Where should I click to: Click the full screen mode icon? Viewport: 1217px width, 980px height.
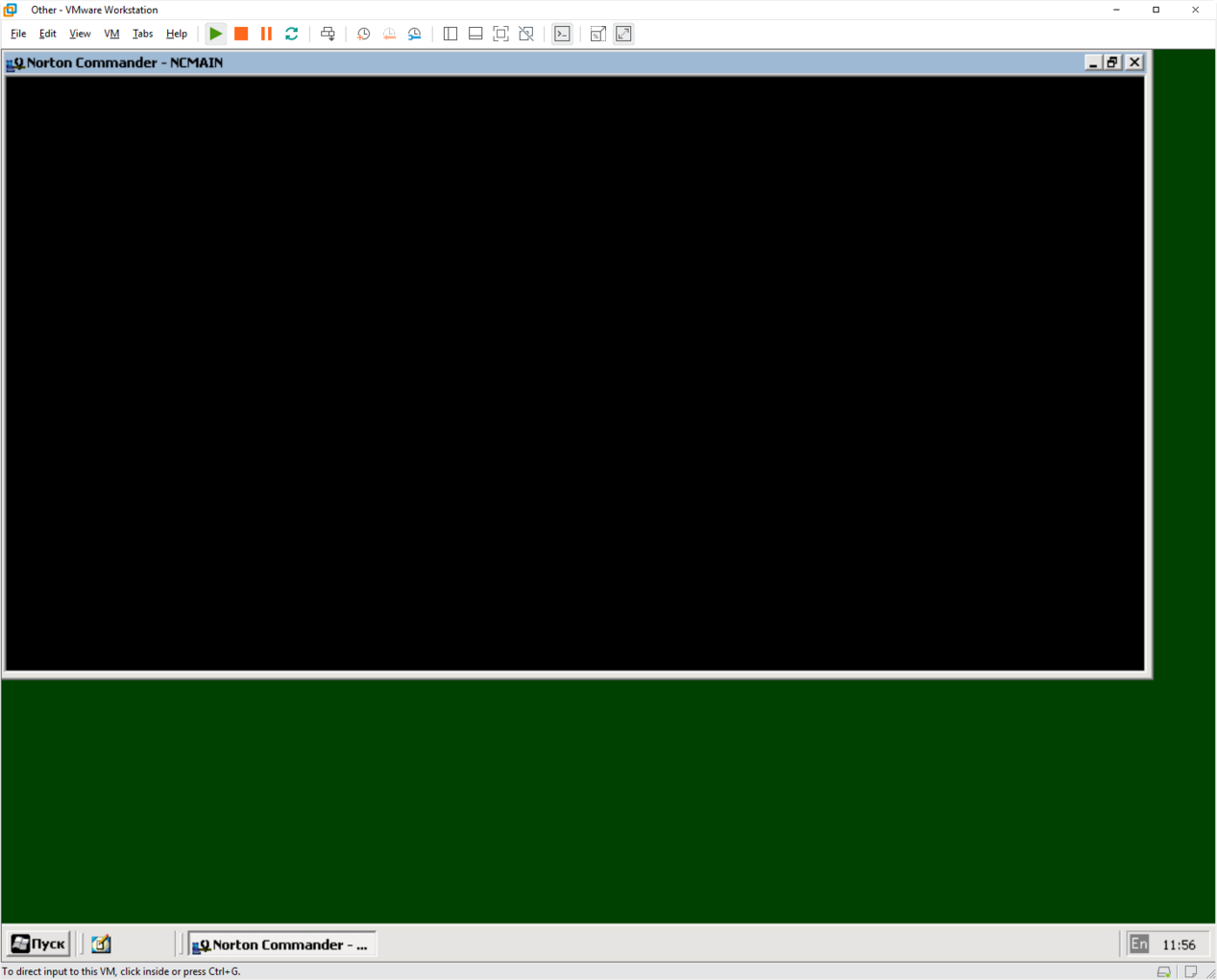click(500, 34)
